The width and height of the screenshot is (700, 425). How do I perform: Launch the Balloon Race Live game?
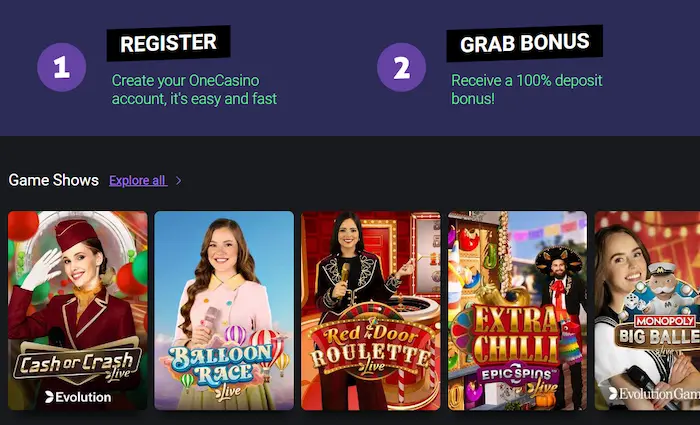pos(224,310)
